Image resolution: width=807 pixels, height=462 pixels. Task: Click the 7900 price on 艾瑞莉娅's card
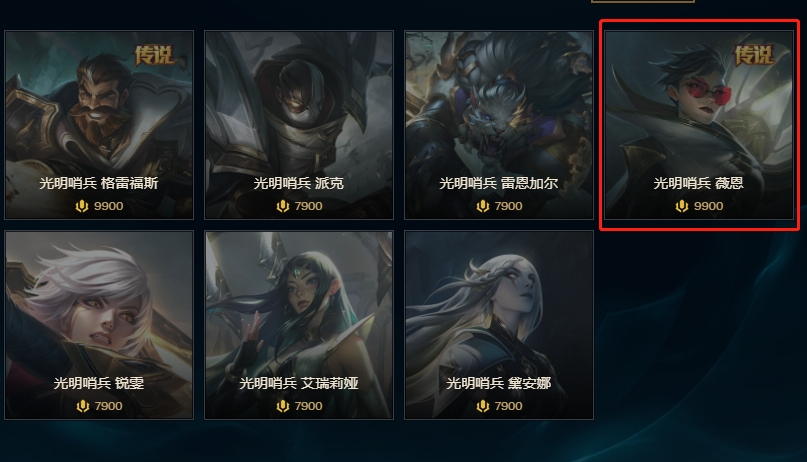coord(308,406)
